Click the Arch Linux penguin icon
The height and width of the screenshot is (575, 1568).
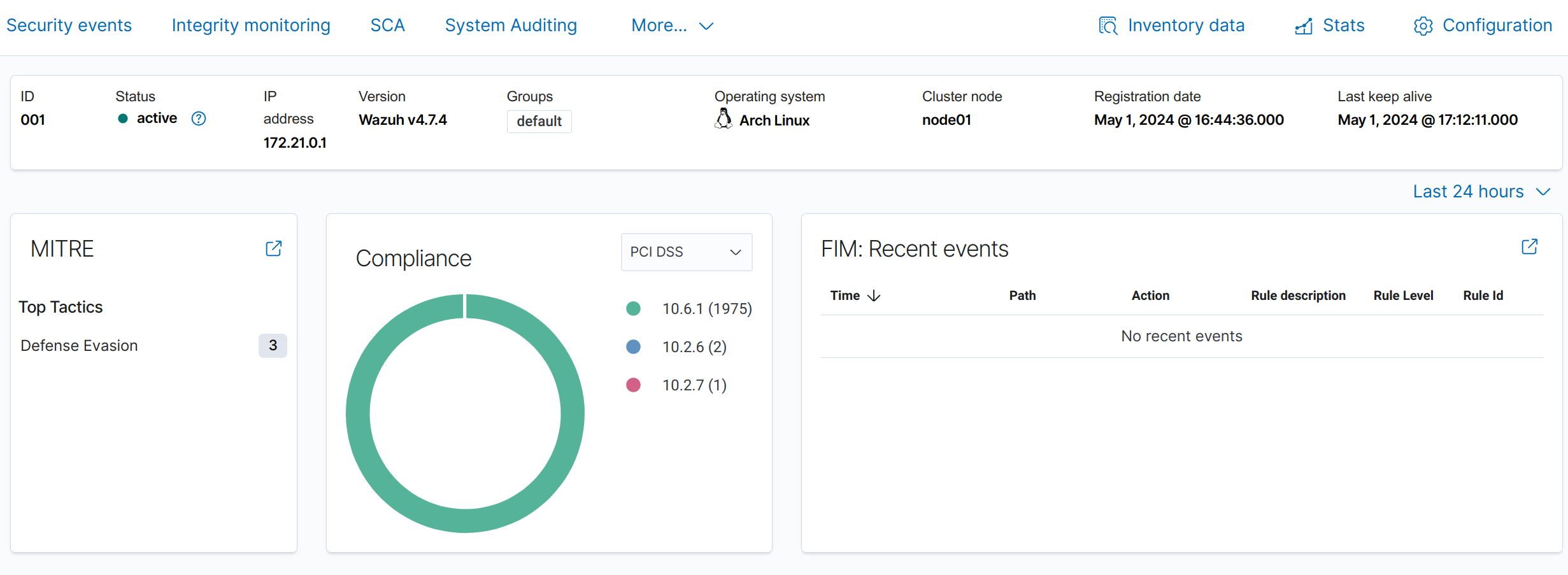pyautogui.click(x=723, y=119)
